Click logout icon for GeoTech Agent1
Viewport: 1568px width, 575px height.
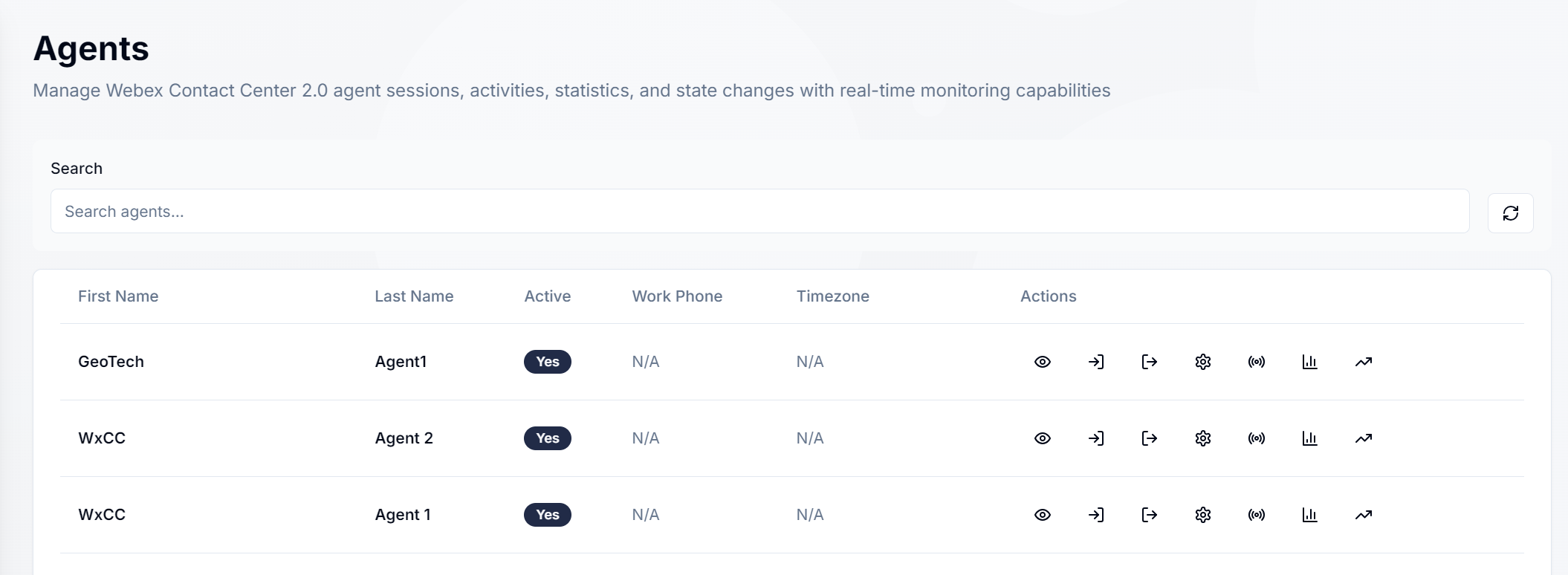tap(1150, 362)
